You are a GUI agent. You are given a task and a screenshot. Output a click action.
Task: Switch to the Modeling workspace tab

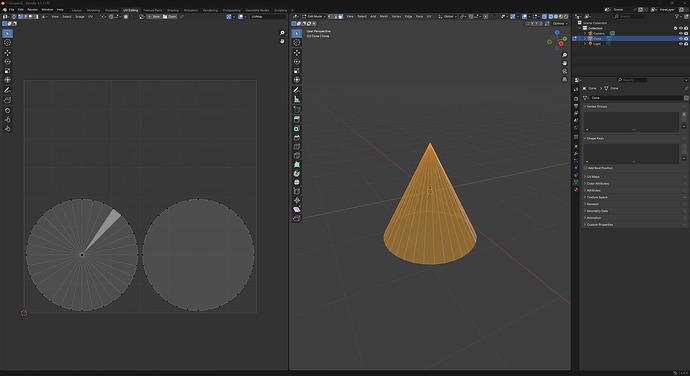coord(93,10)
